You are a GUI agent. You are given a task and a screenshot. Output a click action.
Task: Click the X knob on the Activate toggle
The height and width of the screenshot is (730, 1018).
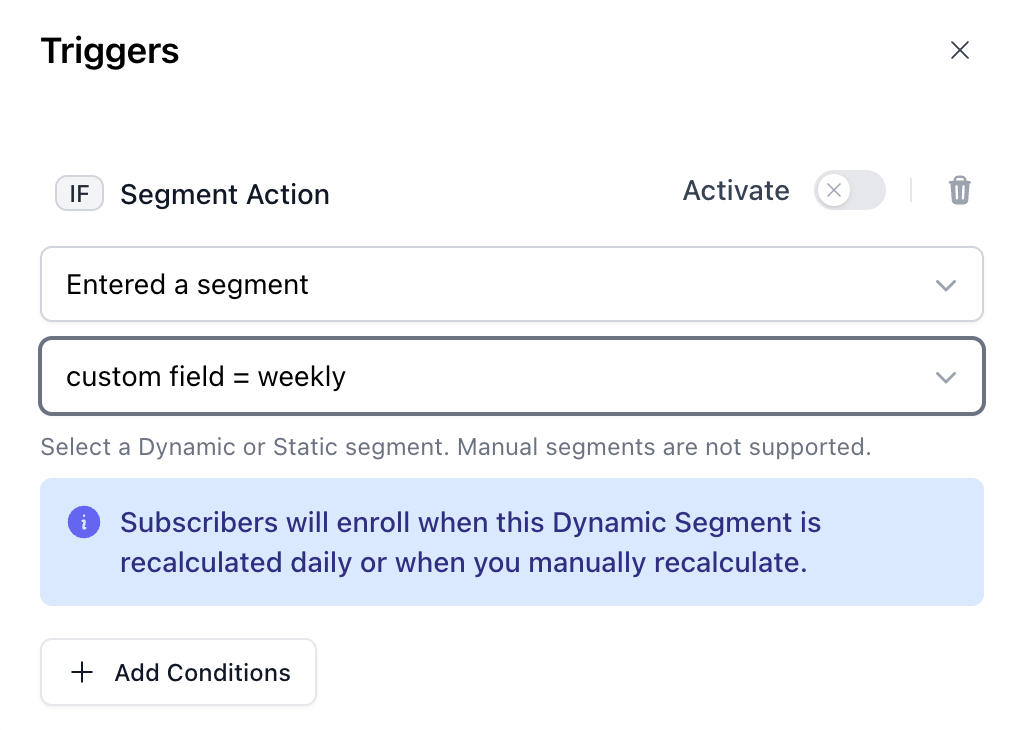(x=834, y=190)
